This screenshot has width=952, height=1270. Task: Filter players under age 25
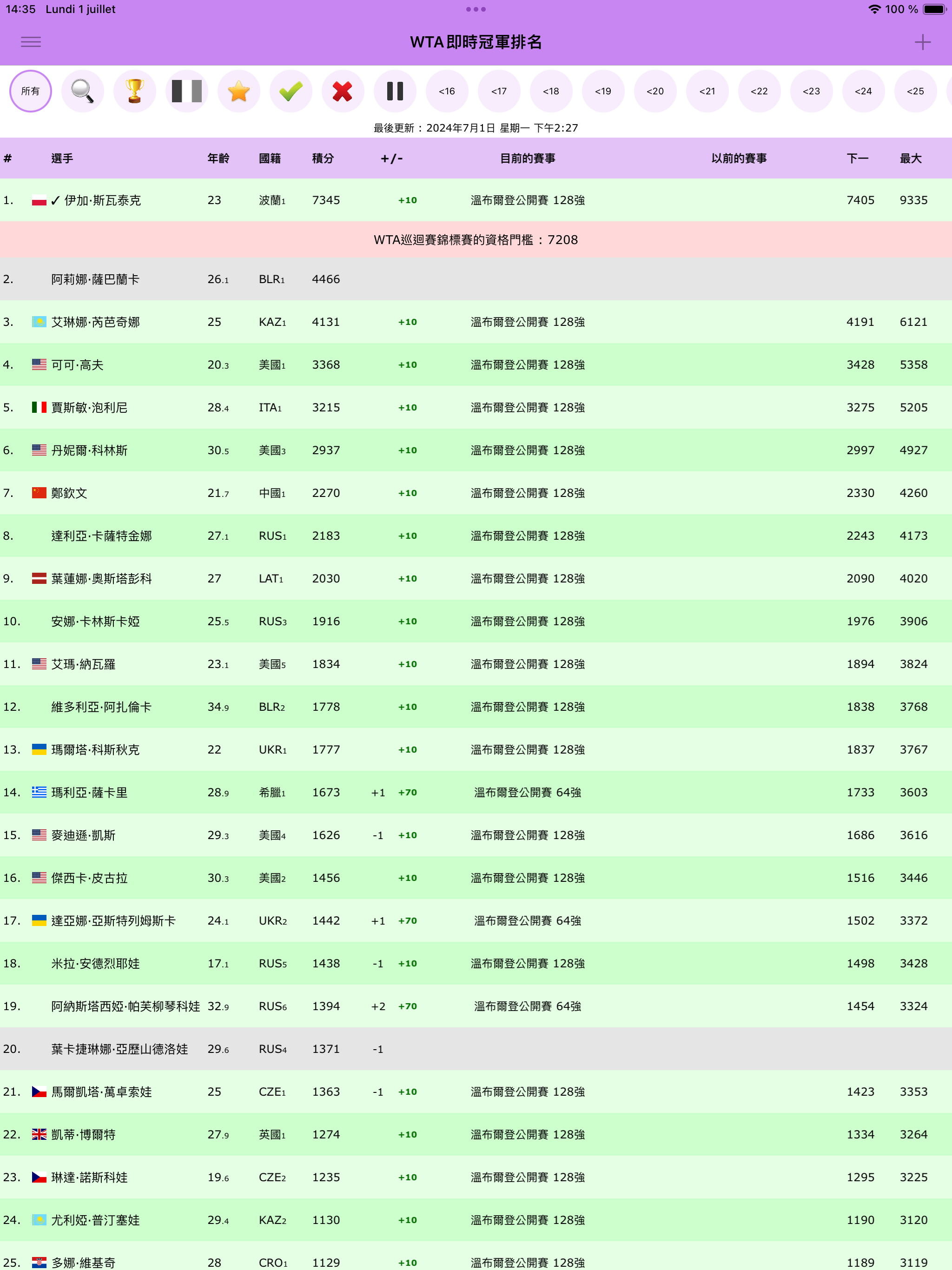(x=915, y=91)
